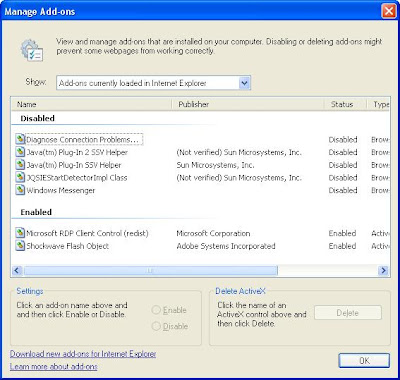Click the horizontal scrollbar left arrow
Viewport: 400px width, 380px height.
[x=17, y=270]
